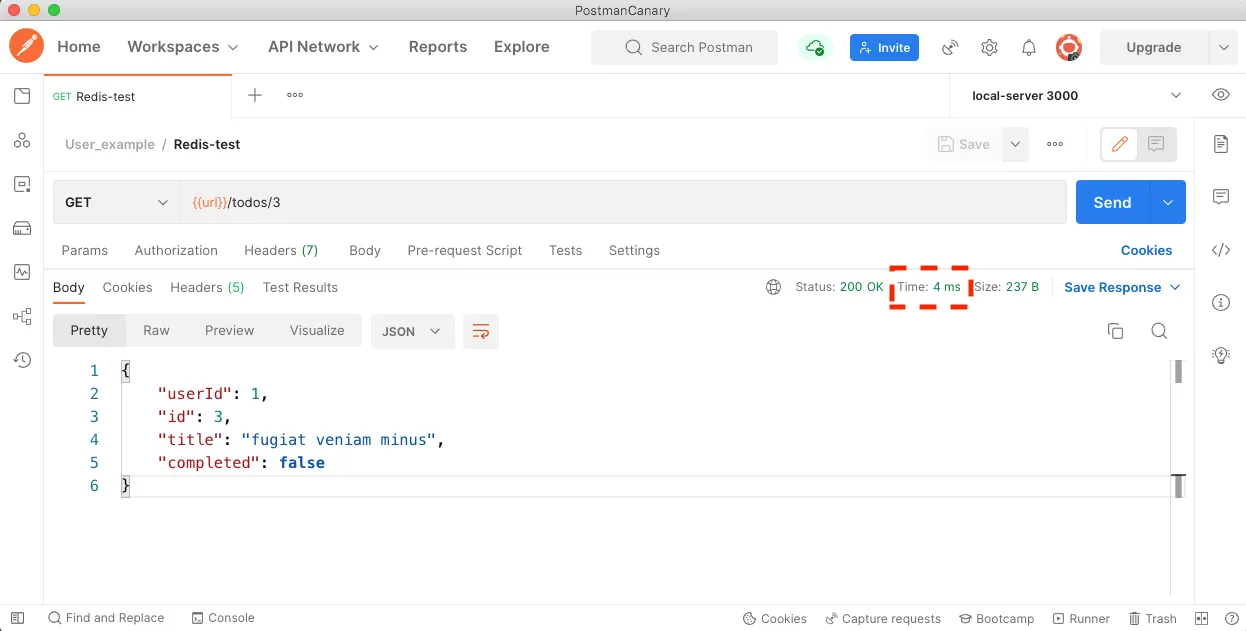
Task: Open the Tests tab
Action: [565, 250]
